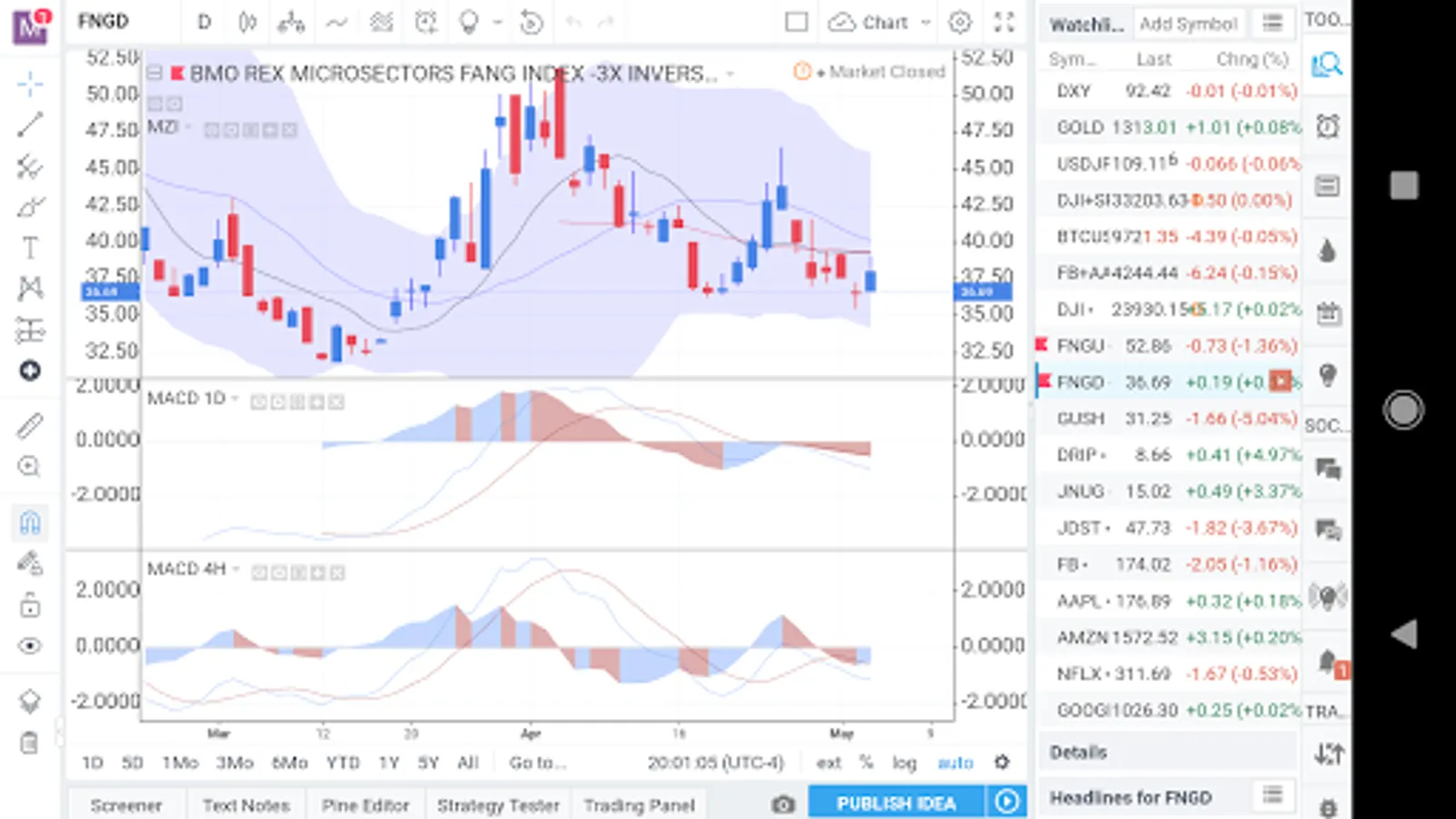Open indicator templates
Screen dimensions: 1456x819
coord(381,22)
